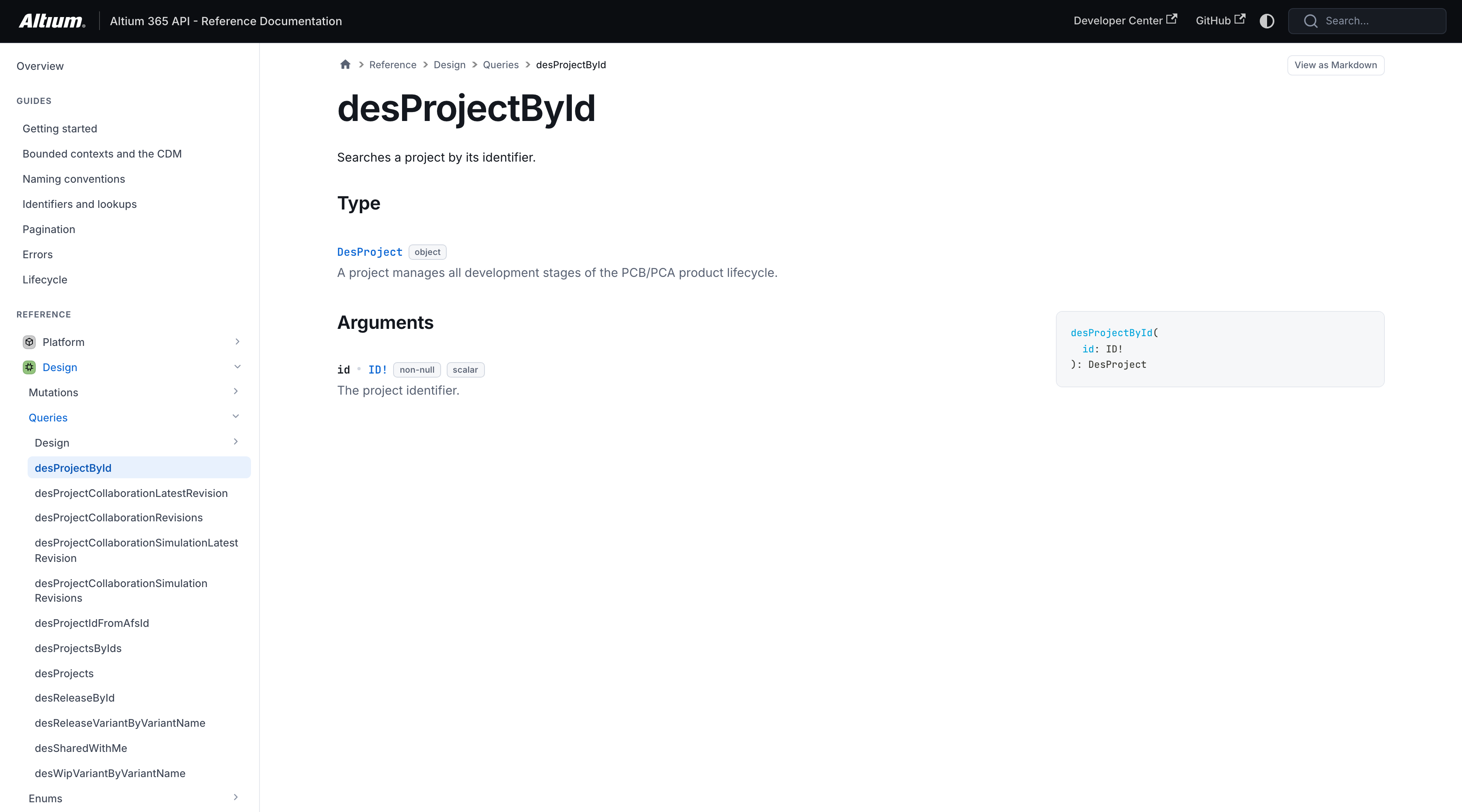Open the DesProject type link

coord(370,252)
